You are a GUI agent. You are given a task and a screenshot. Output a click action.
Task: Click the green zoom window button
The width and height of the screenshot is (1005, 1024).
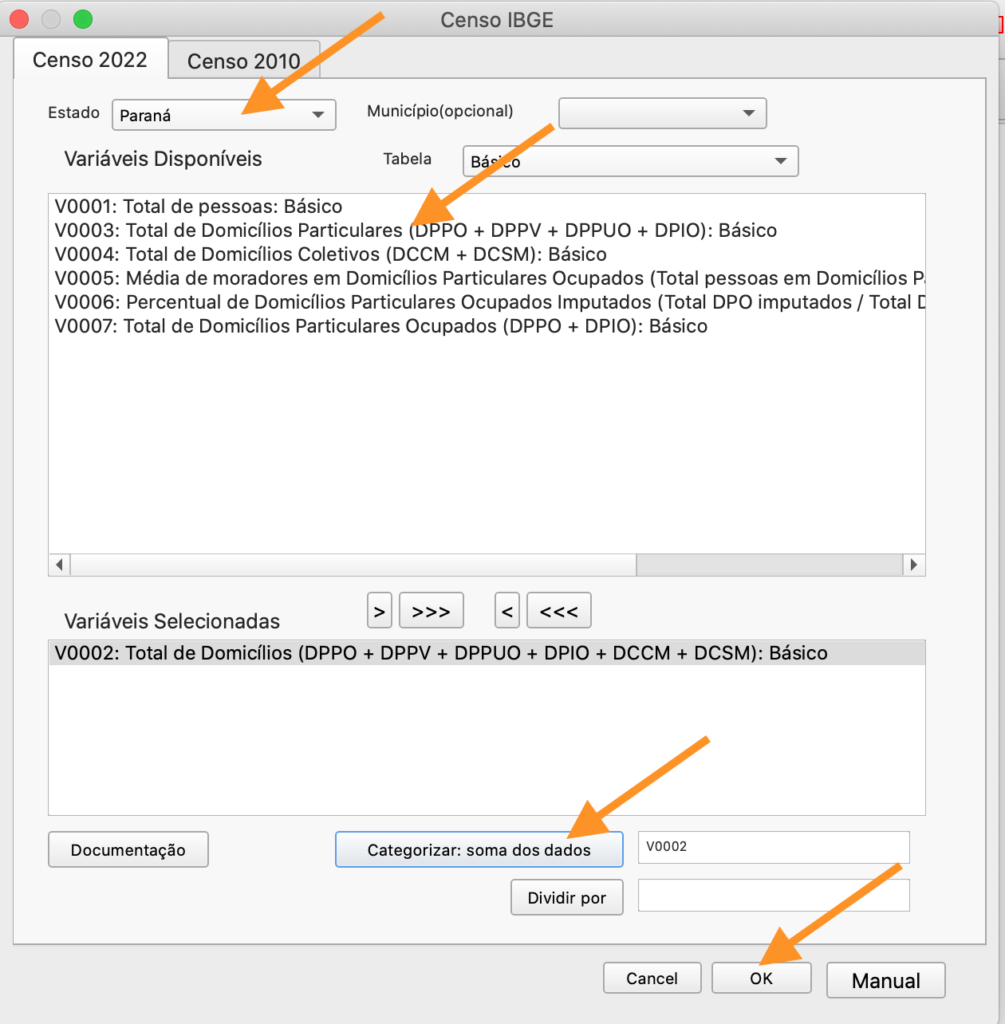pos(83,20)
